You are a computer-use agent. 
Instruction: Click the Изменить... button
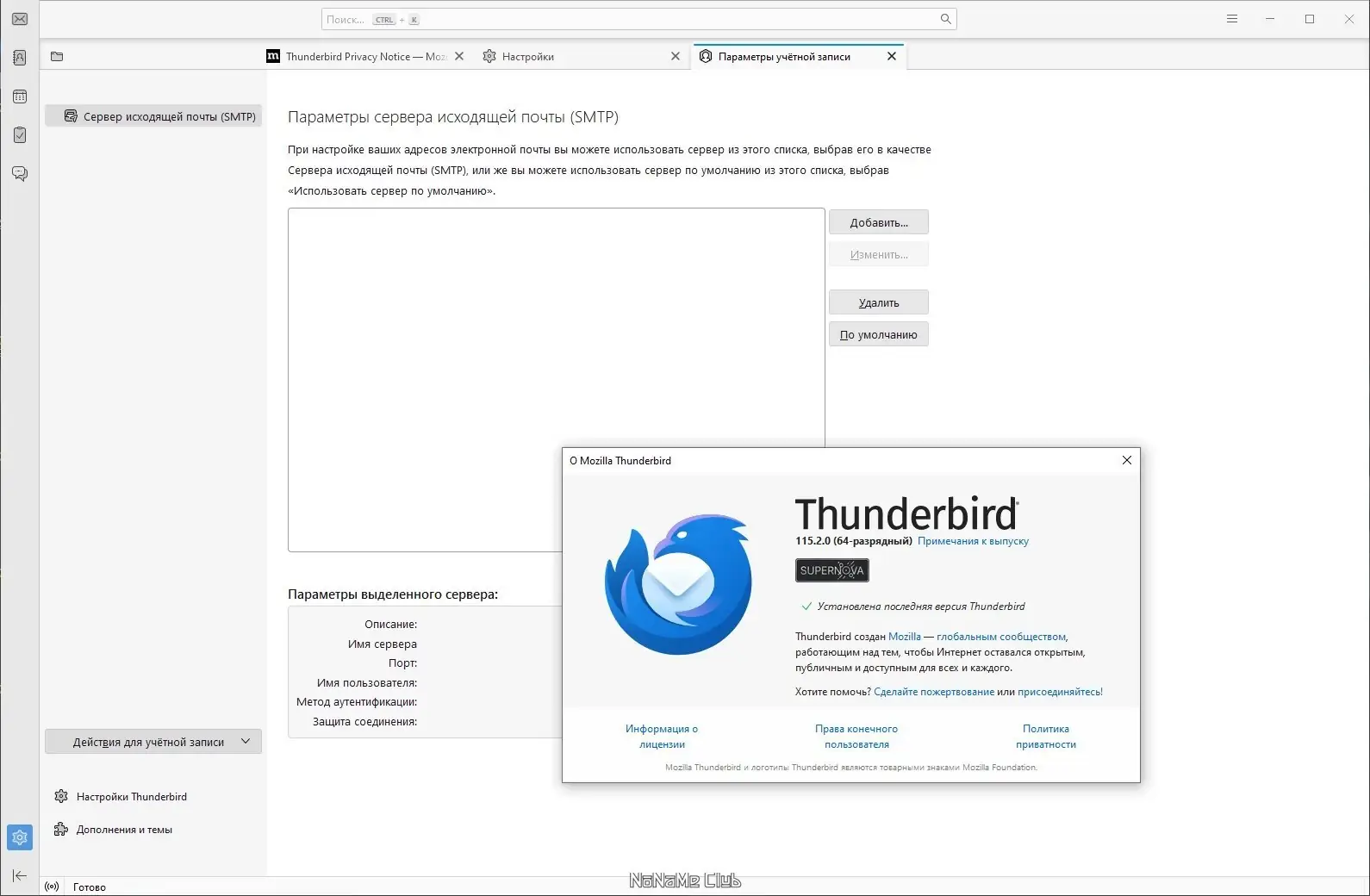(879, 254)
